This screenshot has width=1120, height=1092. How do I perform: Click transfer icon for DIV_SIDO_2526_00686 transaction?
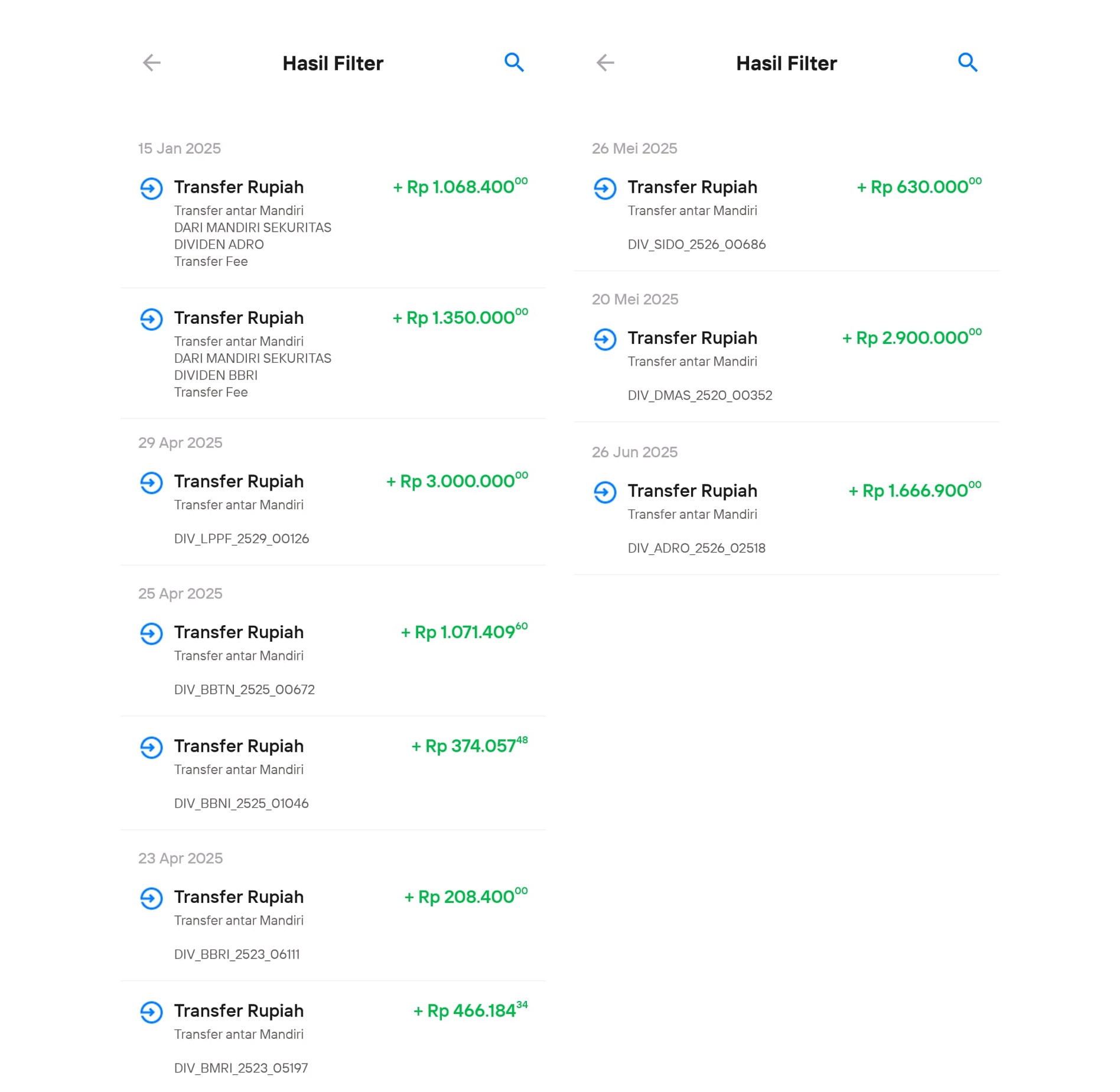tap(605, 188)
